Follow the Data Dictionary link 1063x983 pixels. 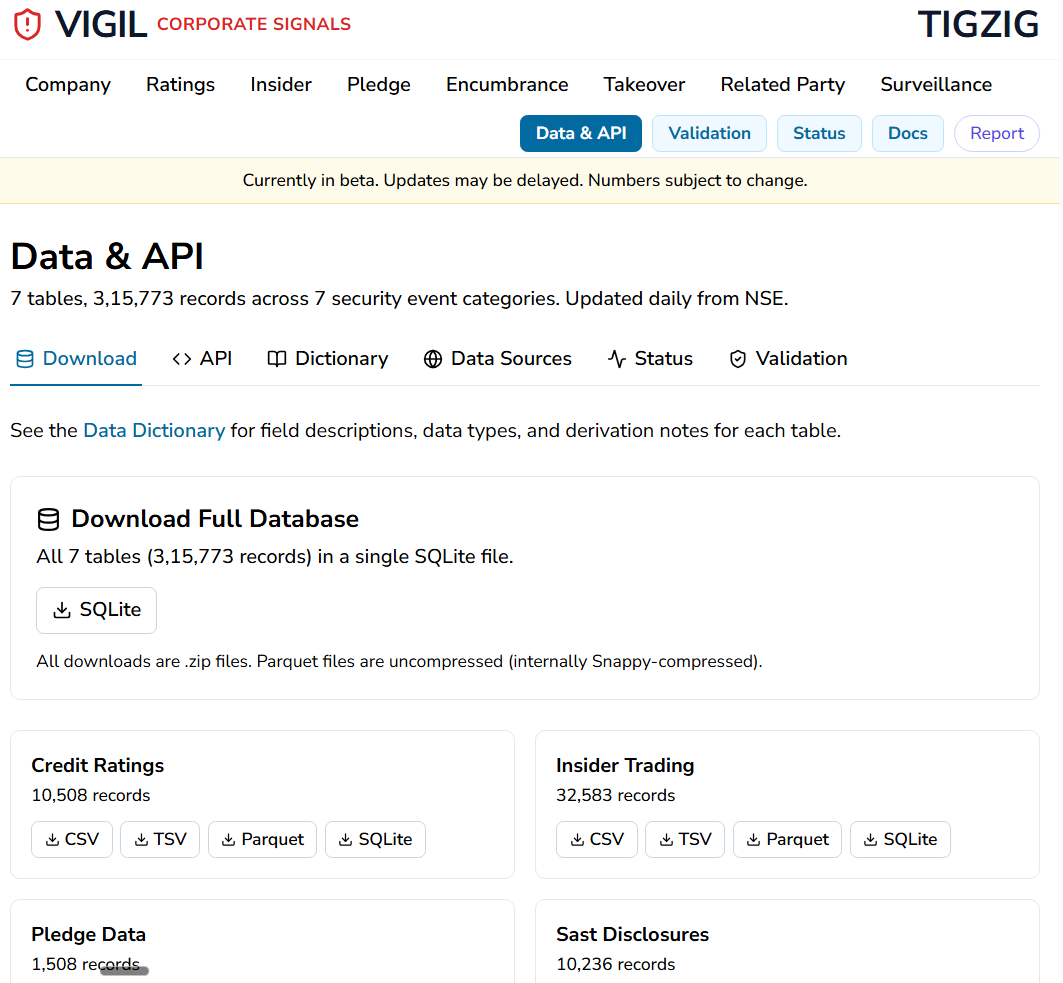point(154,430)
